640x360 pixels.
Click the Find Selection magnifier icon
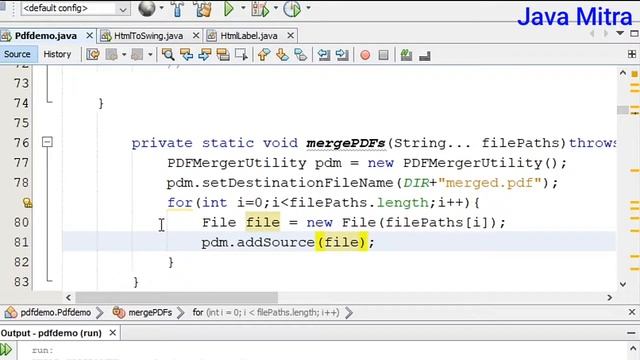(167, 55)
